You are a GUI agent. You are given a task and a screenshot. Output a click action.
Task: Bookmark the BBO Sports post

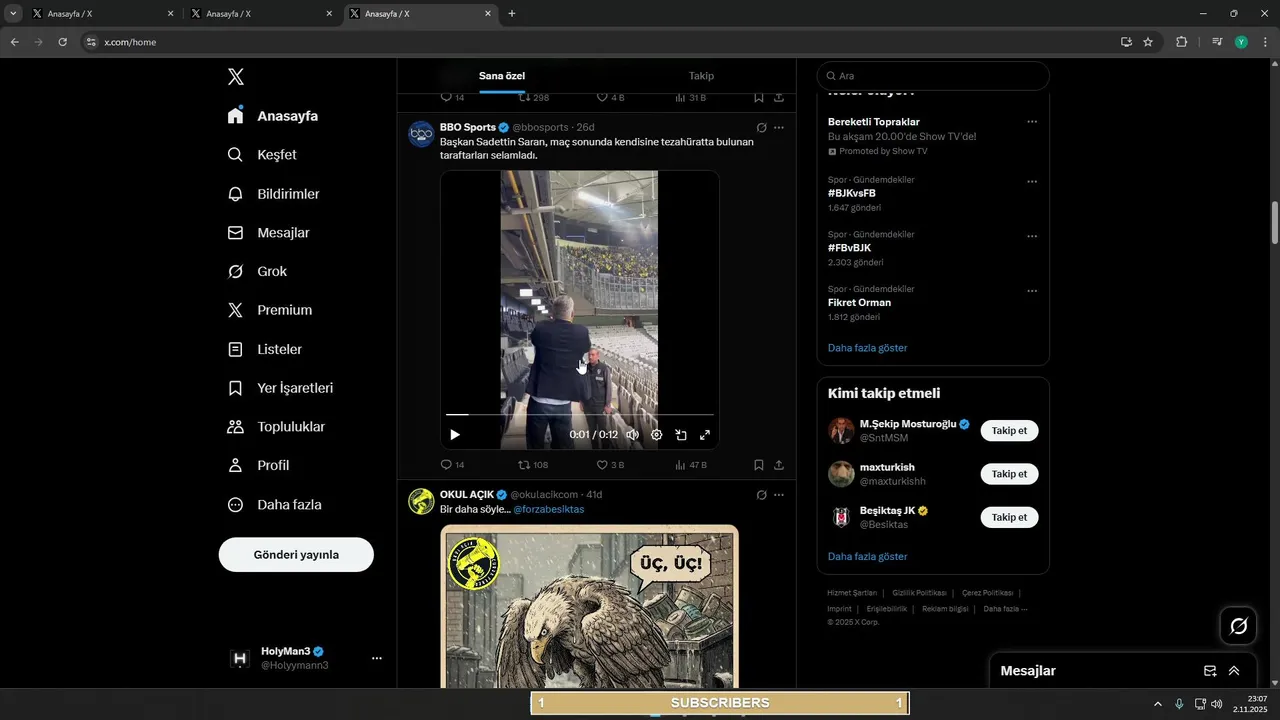pos(759,465)
